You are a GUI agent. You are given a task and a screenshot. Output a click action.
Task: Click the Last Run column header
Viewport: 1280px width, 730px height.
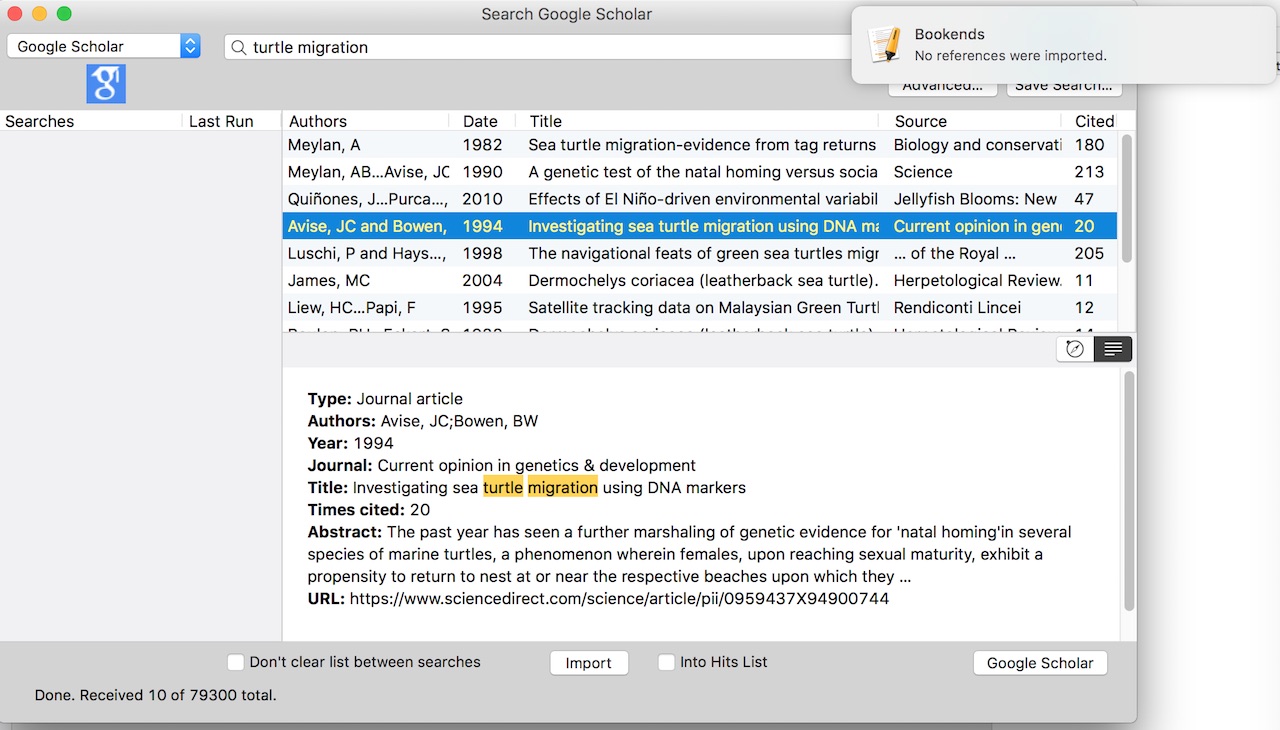tap(232, 121)
